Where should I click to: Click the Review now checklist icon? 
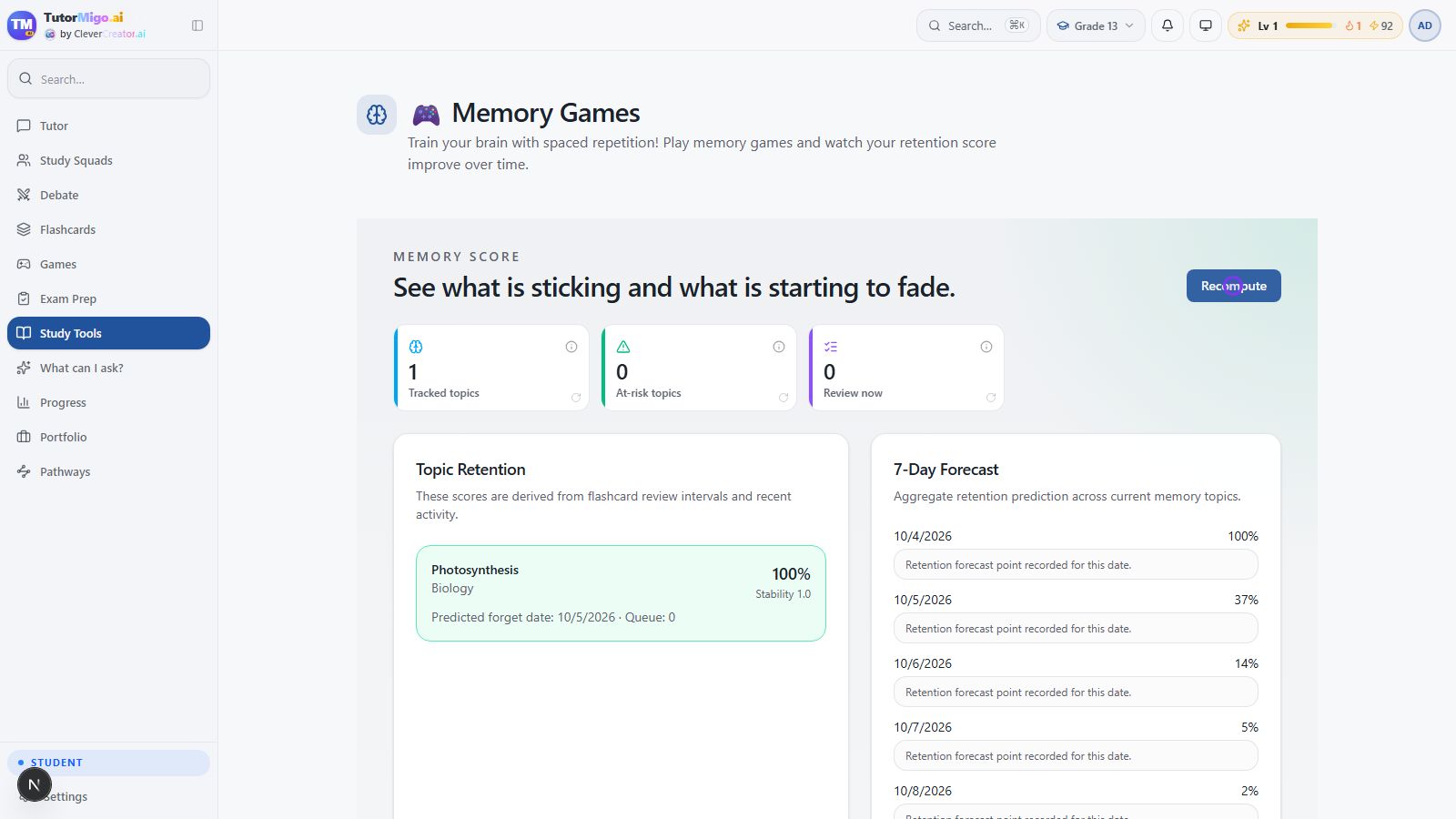831,347
